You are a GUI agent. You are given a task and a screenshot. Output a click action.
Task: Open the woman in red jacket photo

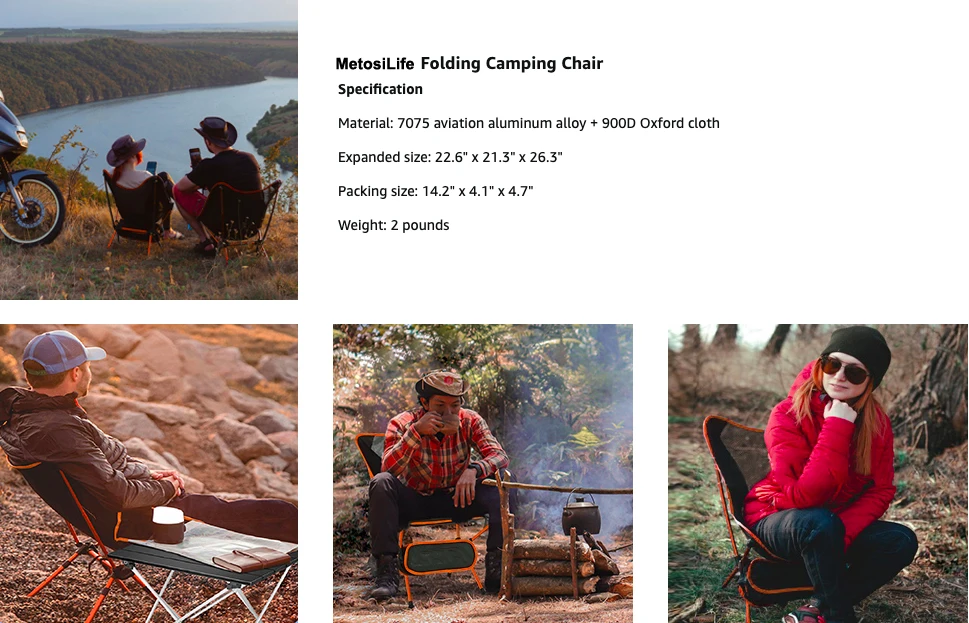coord(818,473)
